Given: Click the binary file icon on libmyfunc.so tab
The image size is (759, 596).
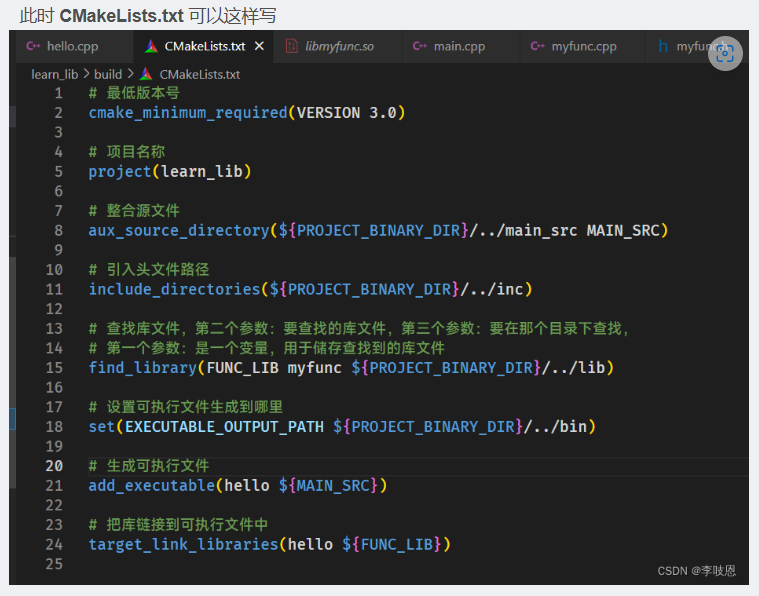Looking at the screenshot, I should (x=291, y=46).
